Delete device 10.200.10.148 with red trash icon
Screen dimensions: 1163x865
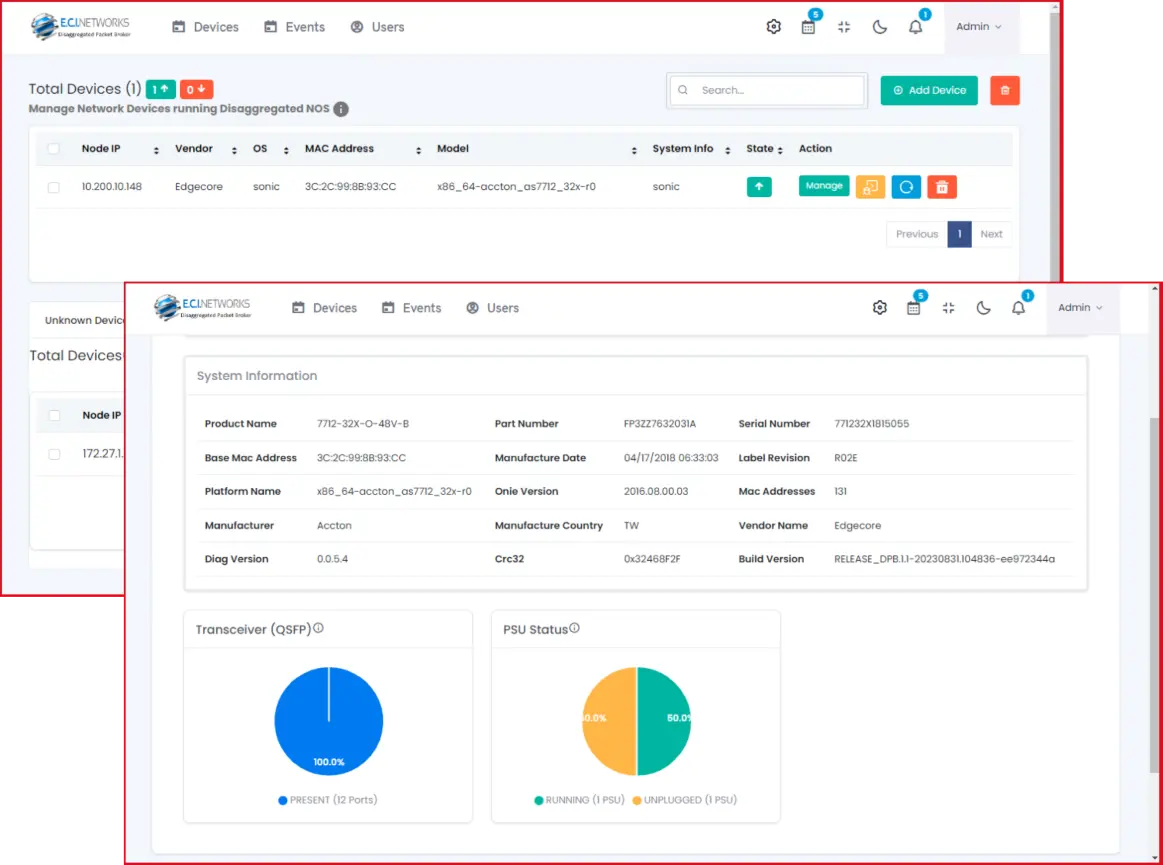click(x=942, y=186)
